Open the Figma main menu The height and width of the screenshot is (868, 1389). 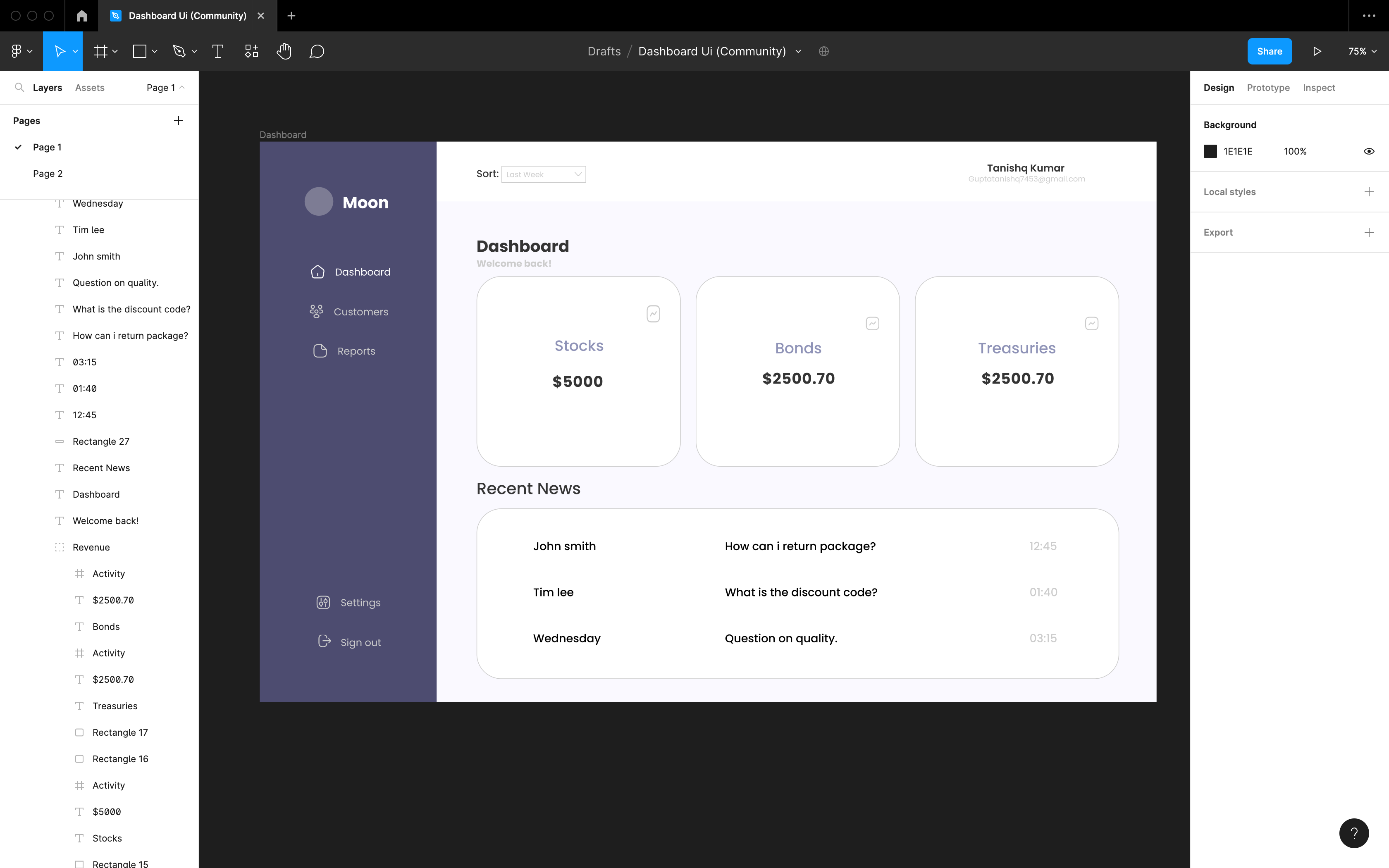(x=18, y=51)
